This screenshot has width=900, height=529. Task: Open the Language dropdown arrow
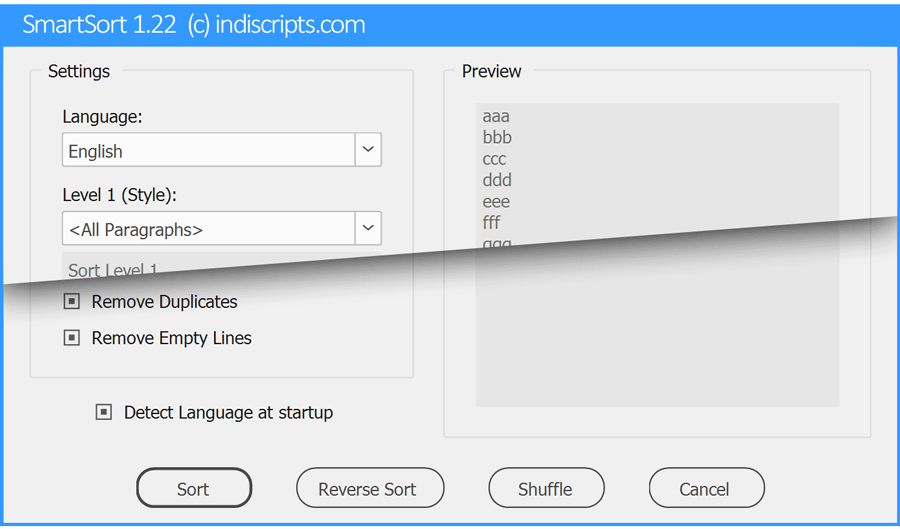tap(368, 150)
